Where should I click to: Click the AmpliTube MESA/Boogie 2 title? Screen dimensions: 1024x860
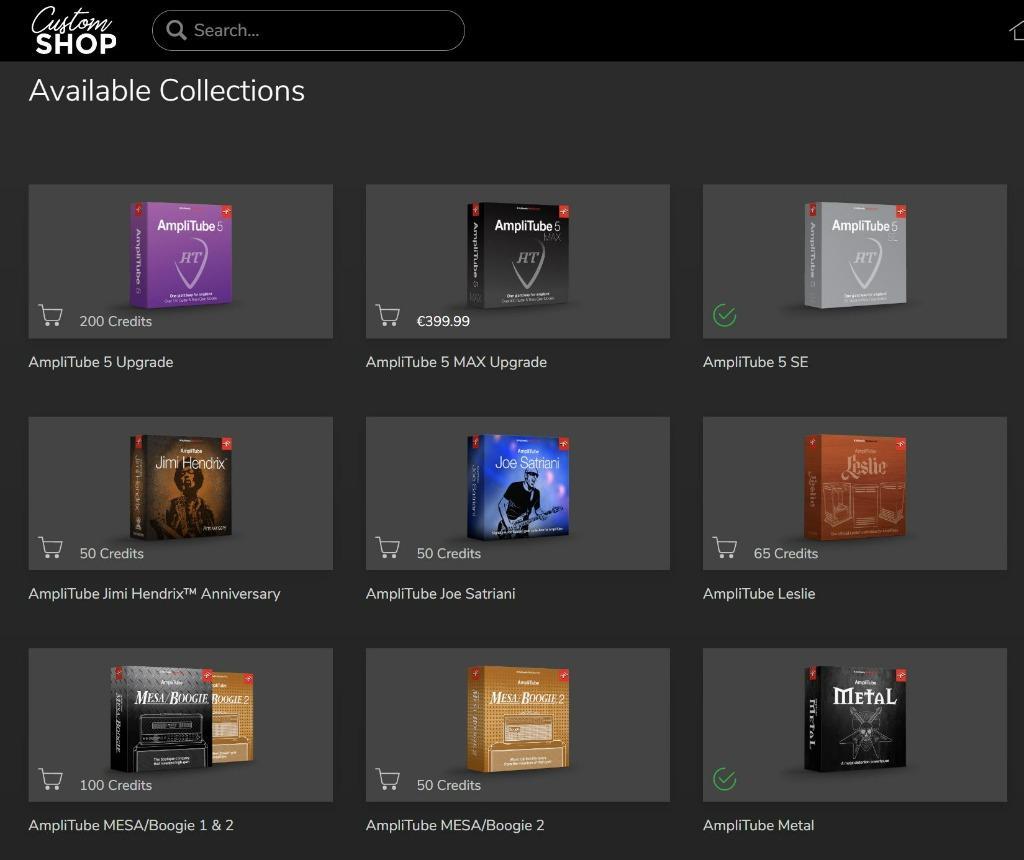click(455, 825)
